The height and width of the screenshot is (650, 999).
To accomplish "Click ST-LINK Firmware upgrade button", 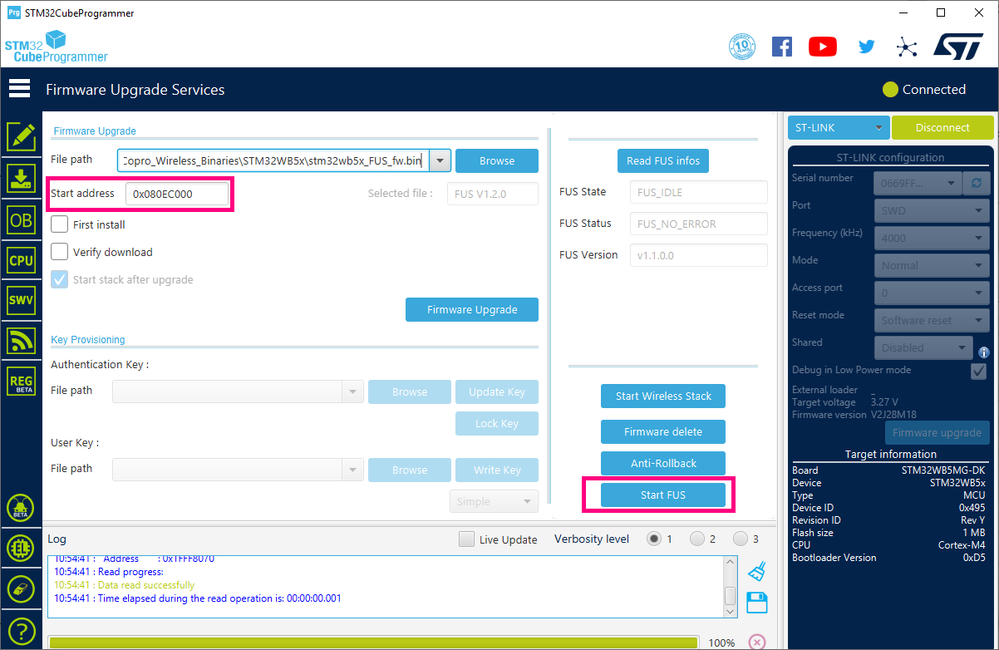I will [x=937, y=433].
